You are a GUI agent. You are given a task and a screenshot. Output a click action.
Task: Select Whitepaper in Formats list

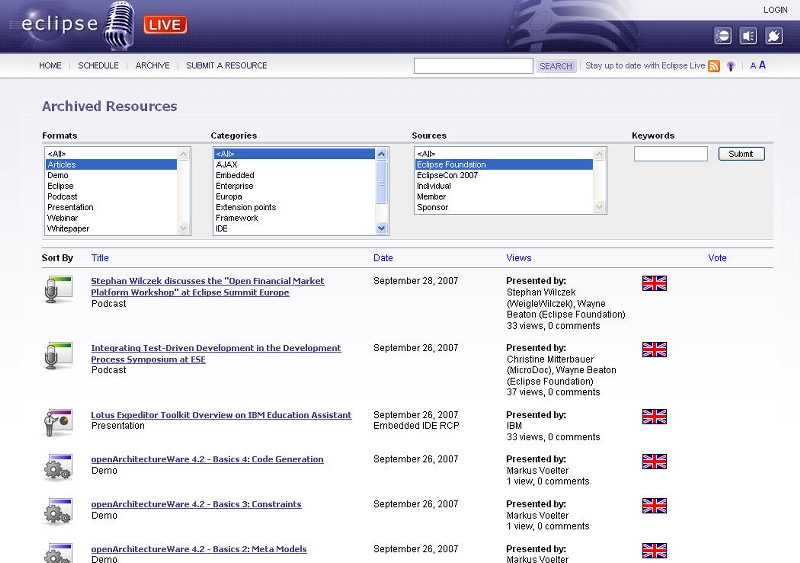111,229
